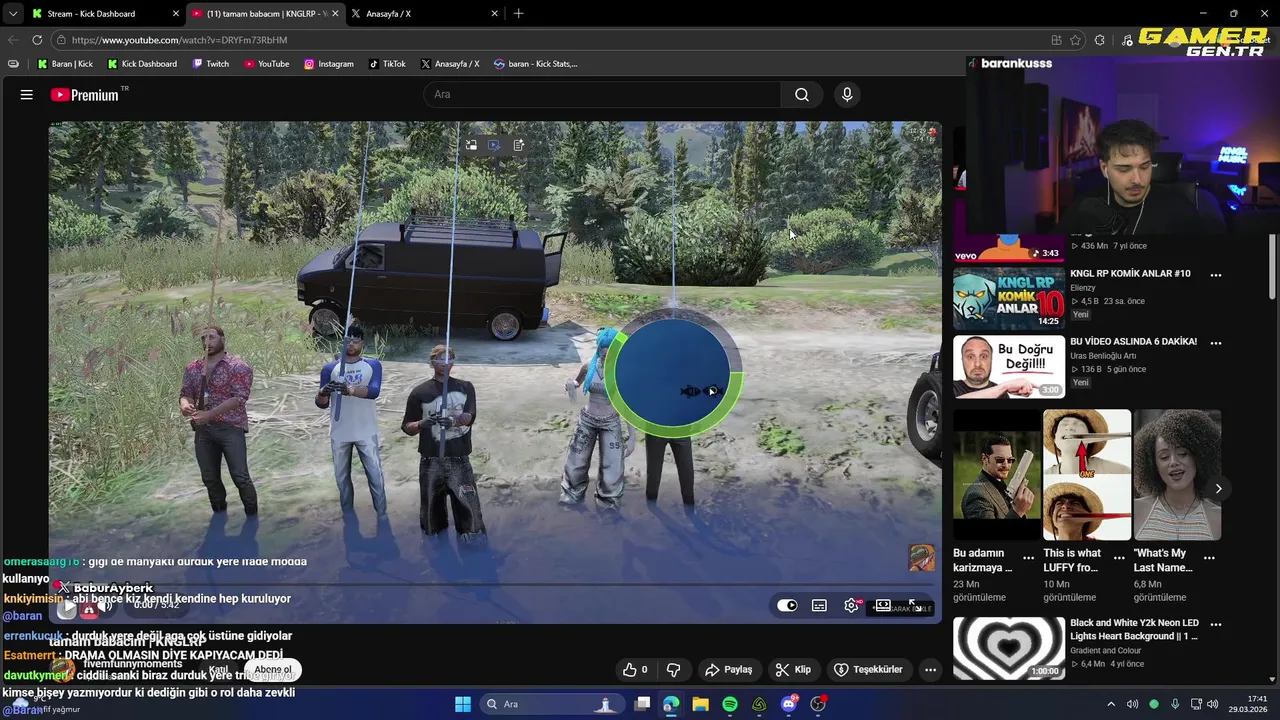
Task: Open TikTok bookmark
Action: (387, 64)
